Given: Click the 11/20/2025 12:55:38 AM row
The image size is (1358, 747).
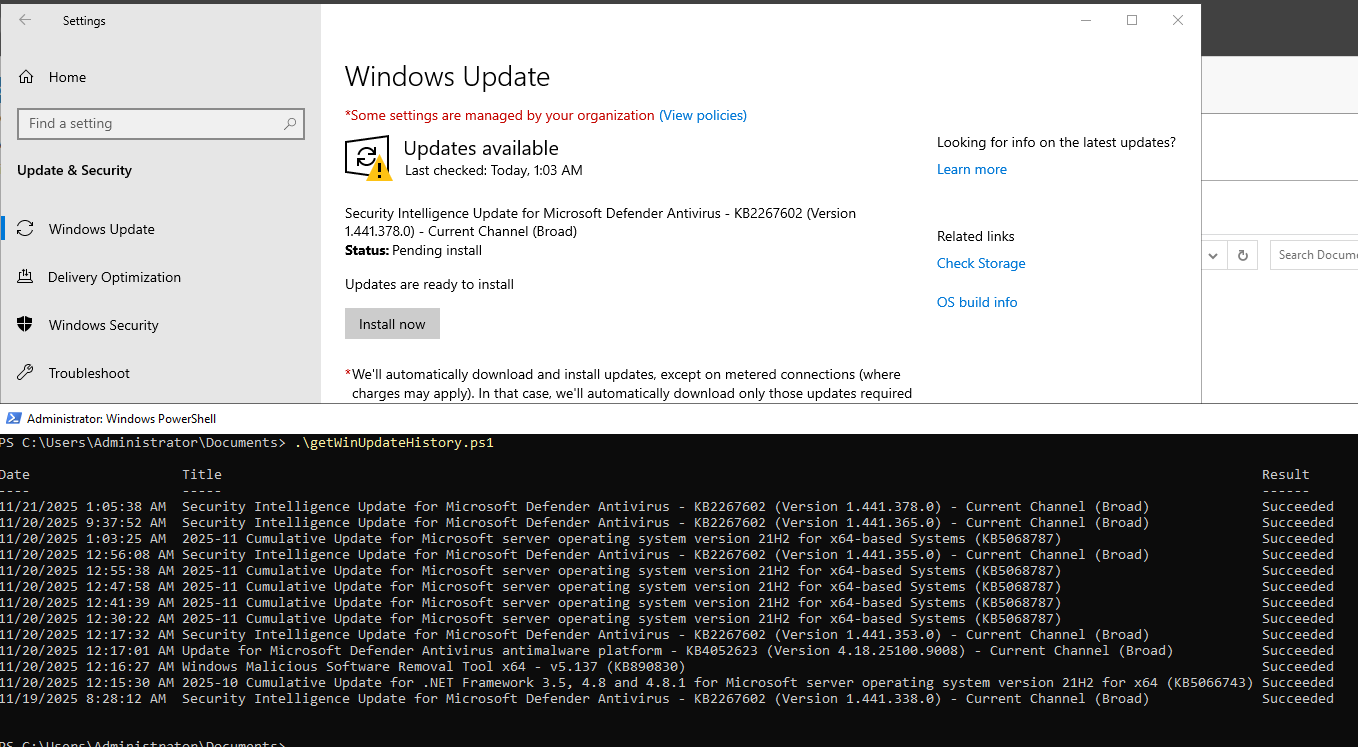Looking at the screenshot, I should 667,570.
